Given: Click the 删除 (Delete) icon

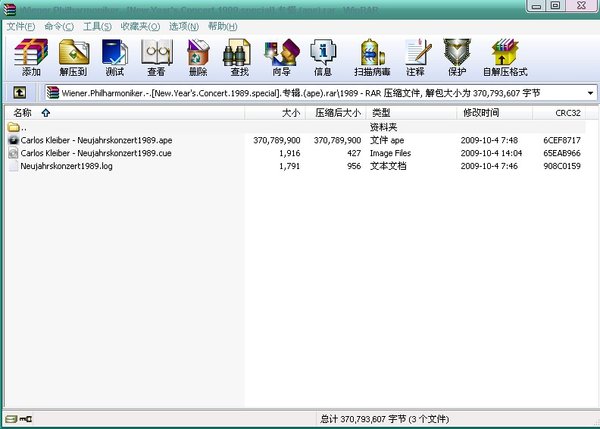Looking at the screenshot, I should 198,57.
